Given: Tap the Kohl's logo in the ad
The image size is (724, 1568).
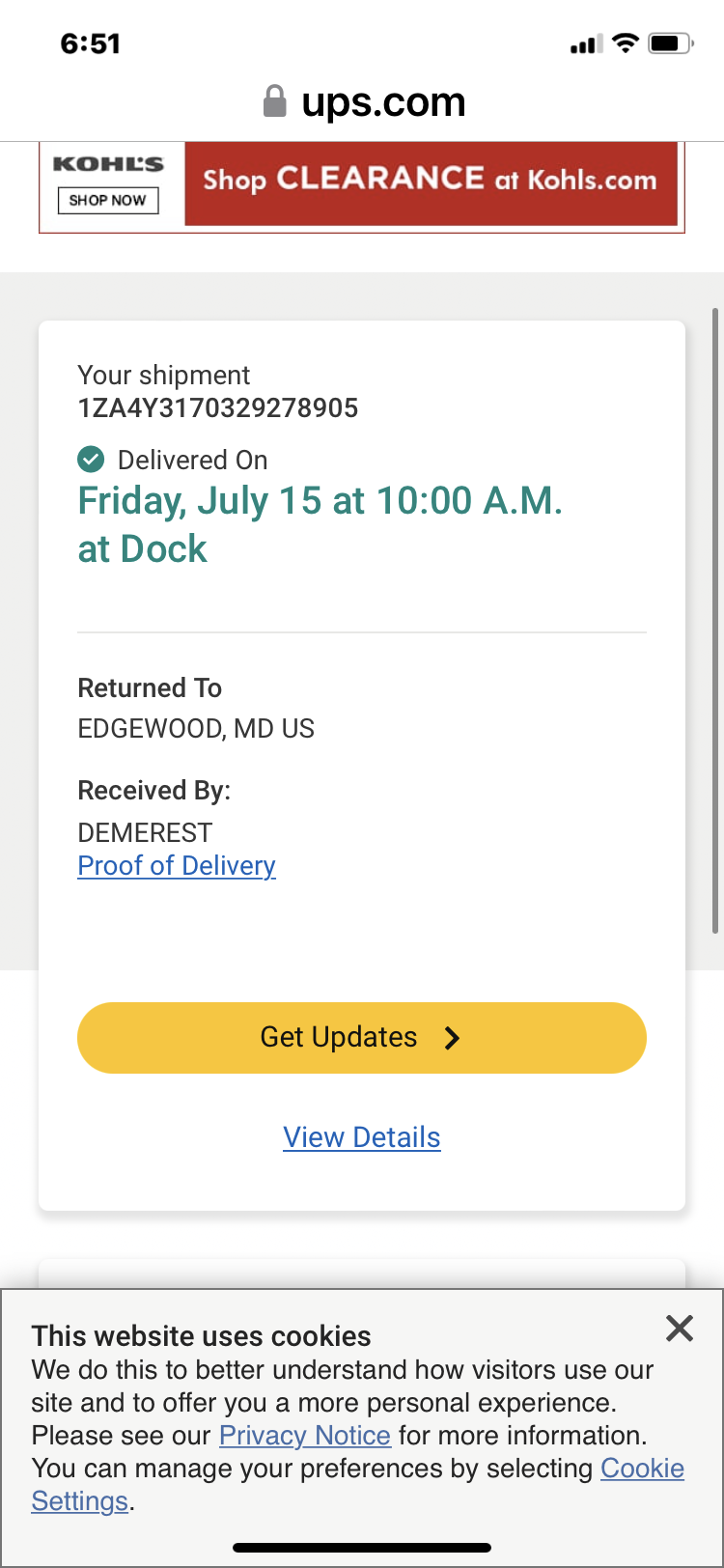Looking at the screenshot, I should pyautogui.click(x=108, y=164).
